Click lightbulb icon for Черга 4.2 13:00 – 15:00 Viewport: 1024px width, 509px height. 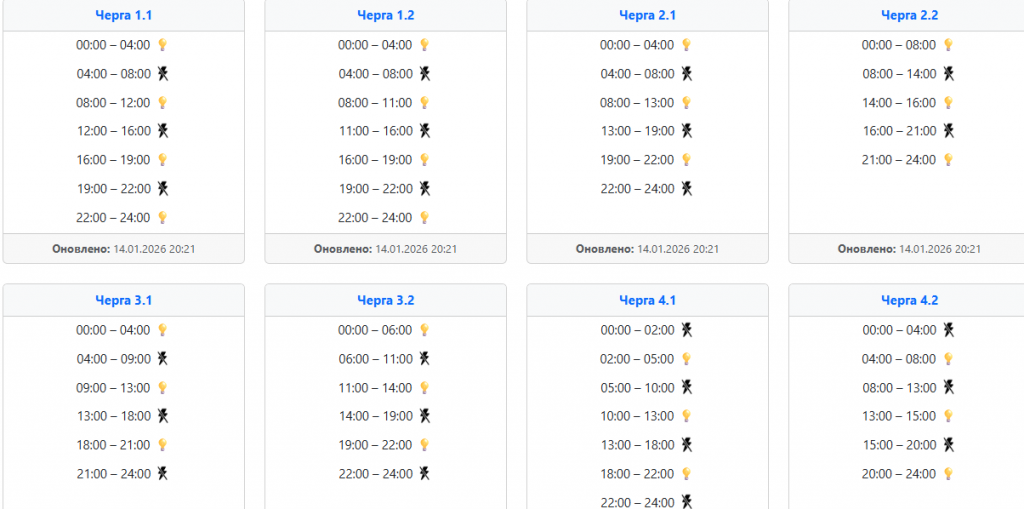coord(948,416)
